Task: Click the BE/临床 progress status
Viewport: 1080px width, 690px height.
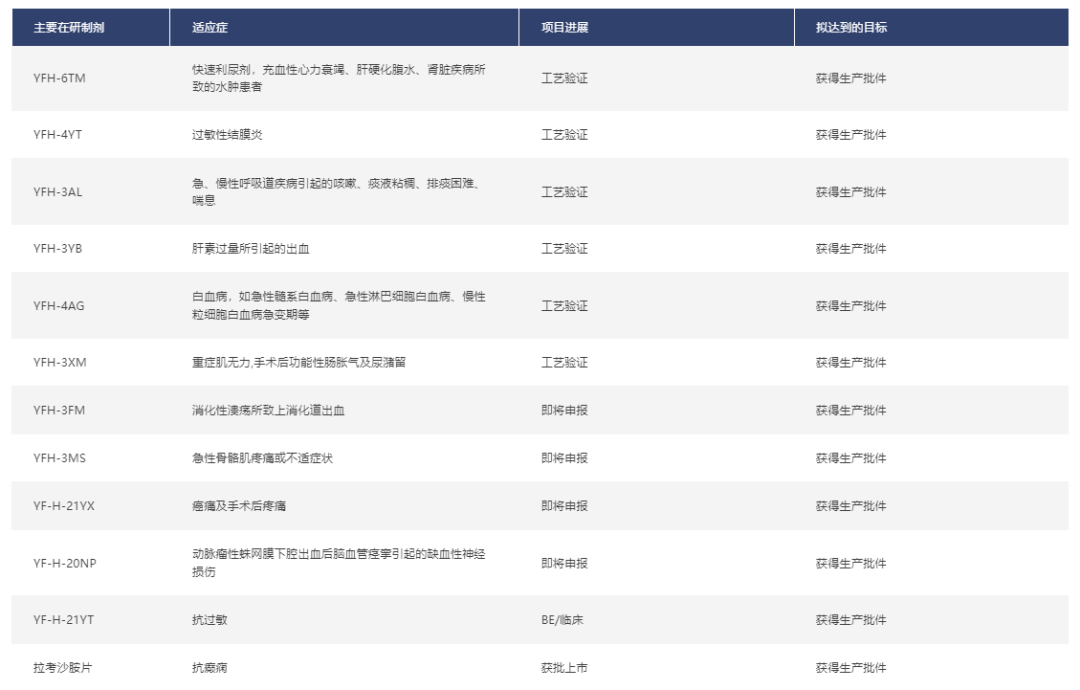Action: point(562,620)
